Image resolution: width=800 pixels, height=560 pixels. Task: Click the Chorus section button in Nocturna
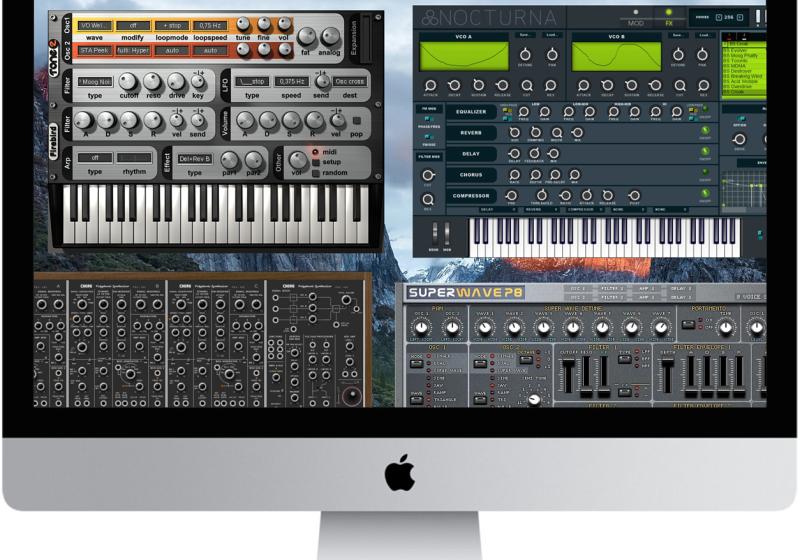[470, 175]
